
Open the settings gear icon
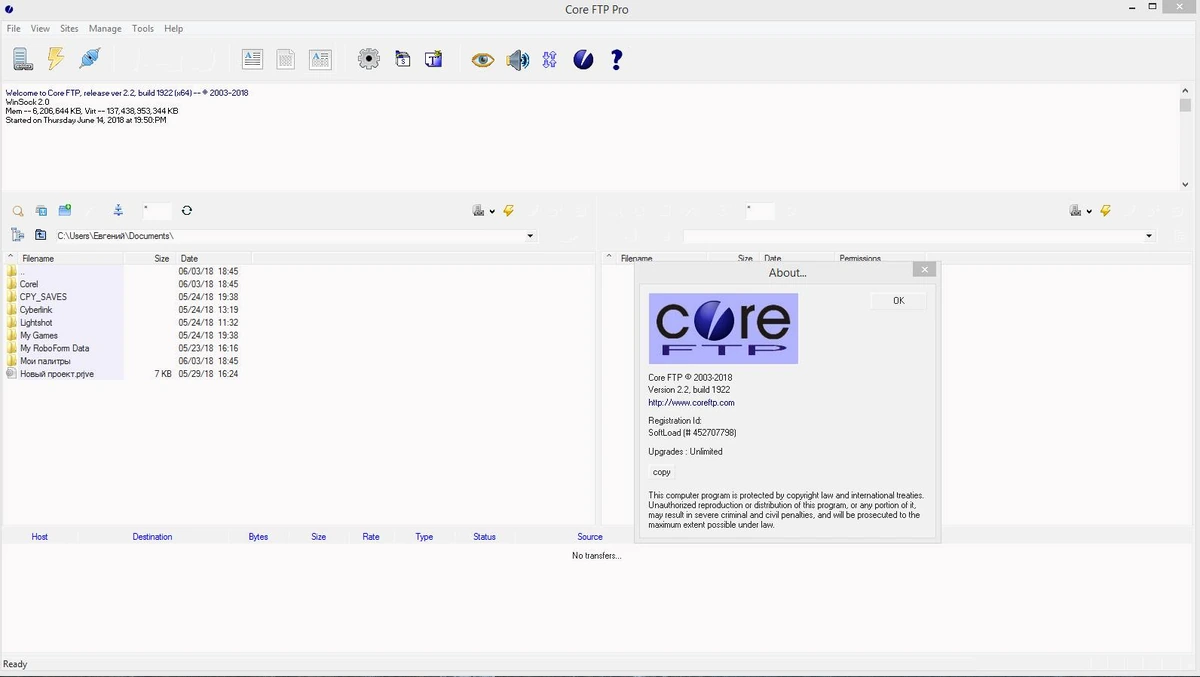tap(369, 60)
